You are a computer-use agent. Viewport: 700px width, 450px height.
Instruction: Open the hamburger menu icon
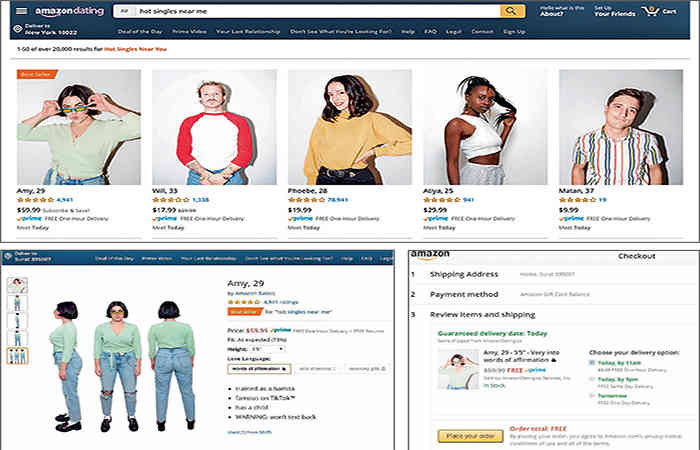click(21, 11)
